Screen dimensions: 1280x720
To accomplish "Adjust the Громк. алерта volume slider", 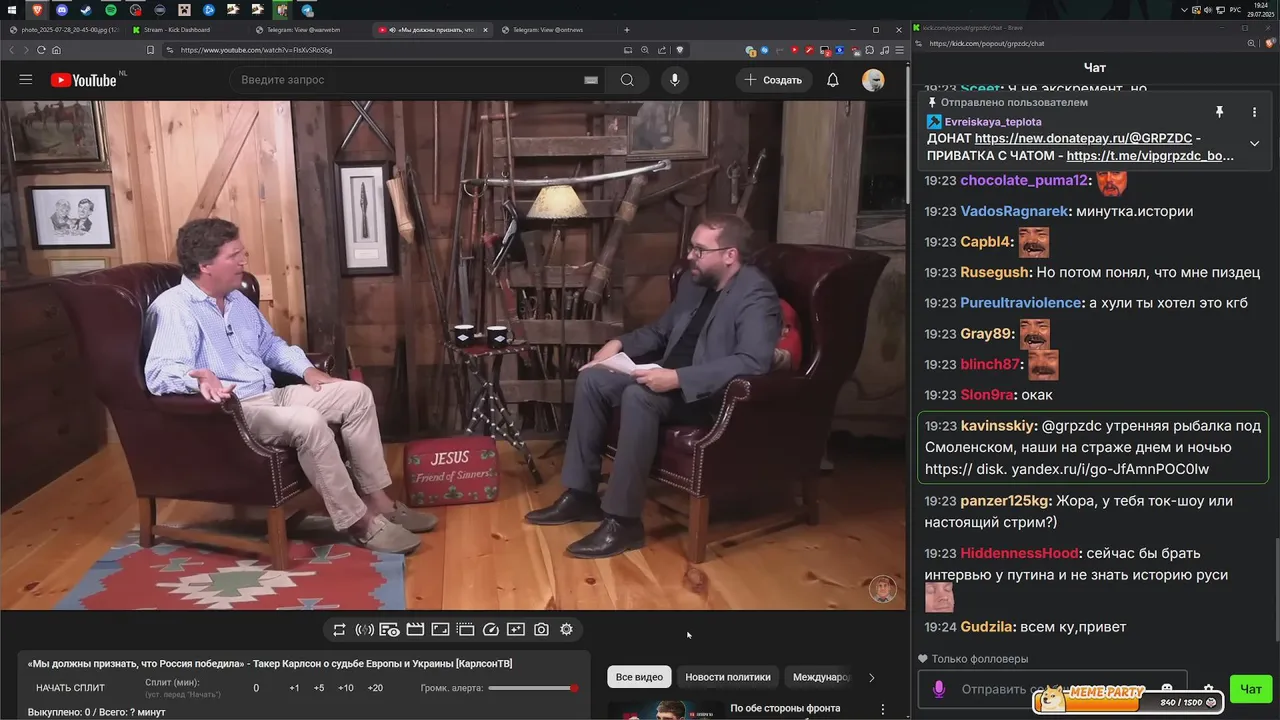I will click(x=533, y=688).
